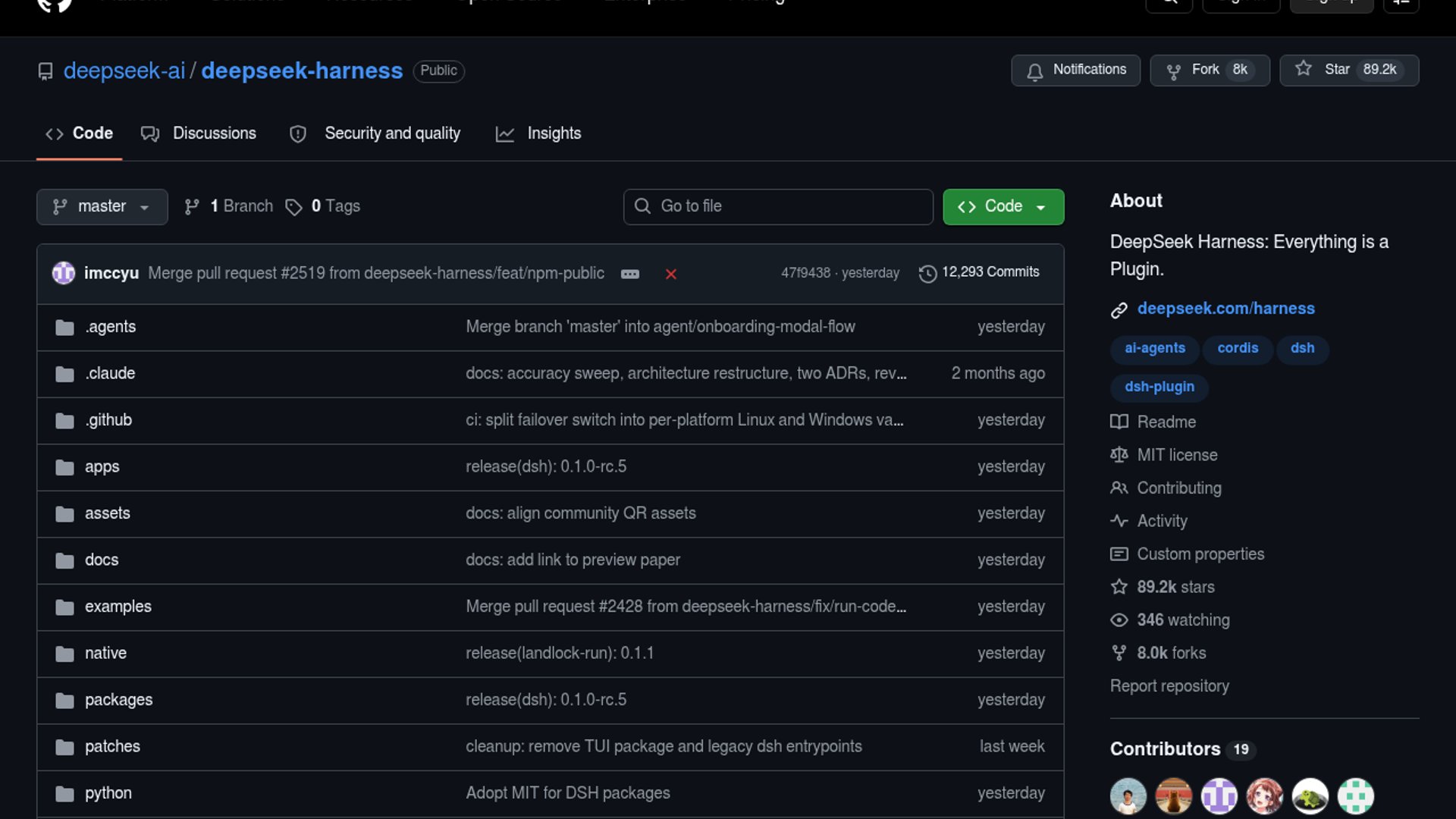Open the deepseek-harness repository link

tap(302, 71)
